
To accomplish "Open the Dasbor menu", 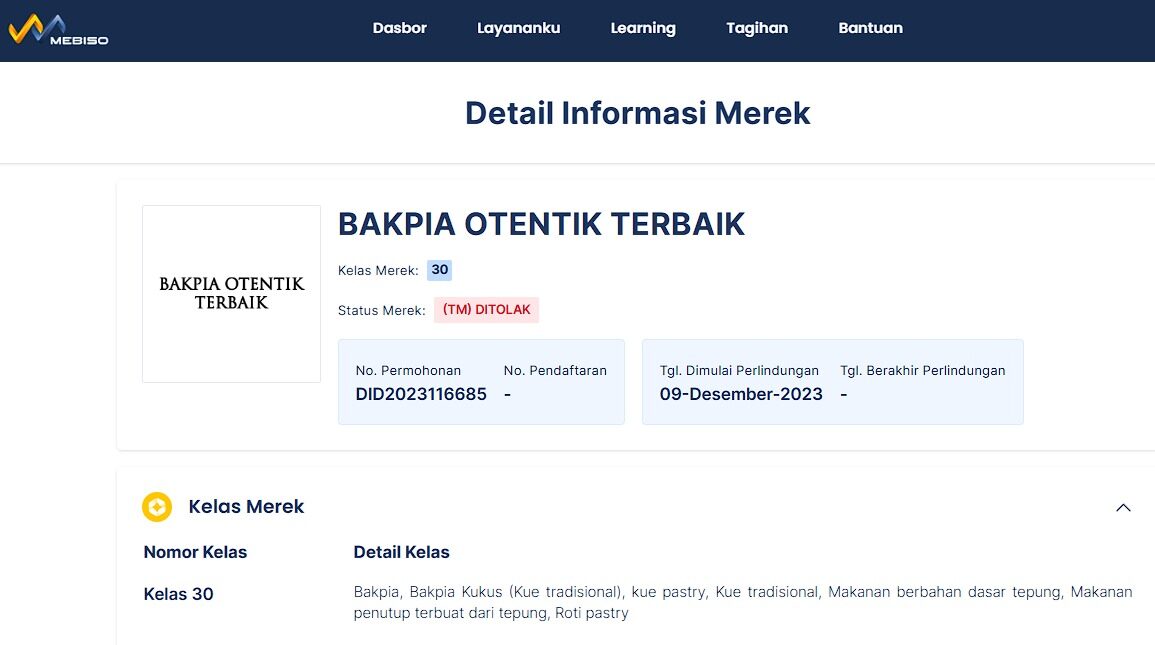I will point(399,28).
